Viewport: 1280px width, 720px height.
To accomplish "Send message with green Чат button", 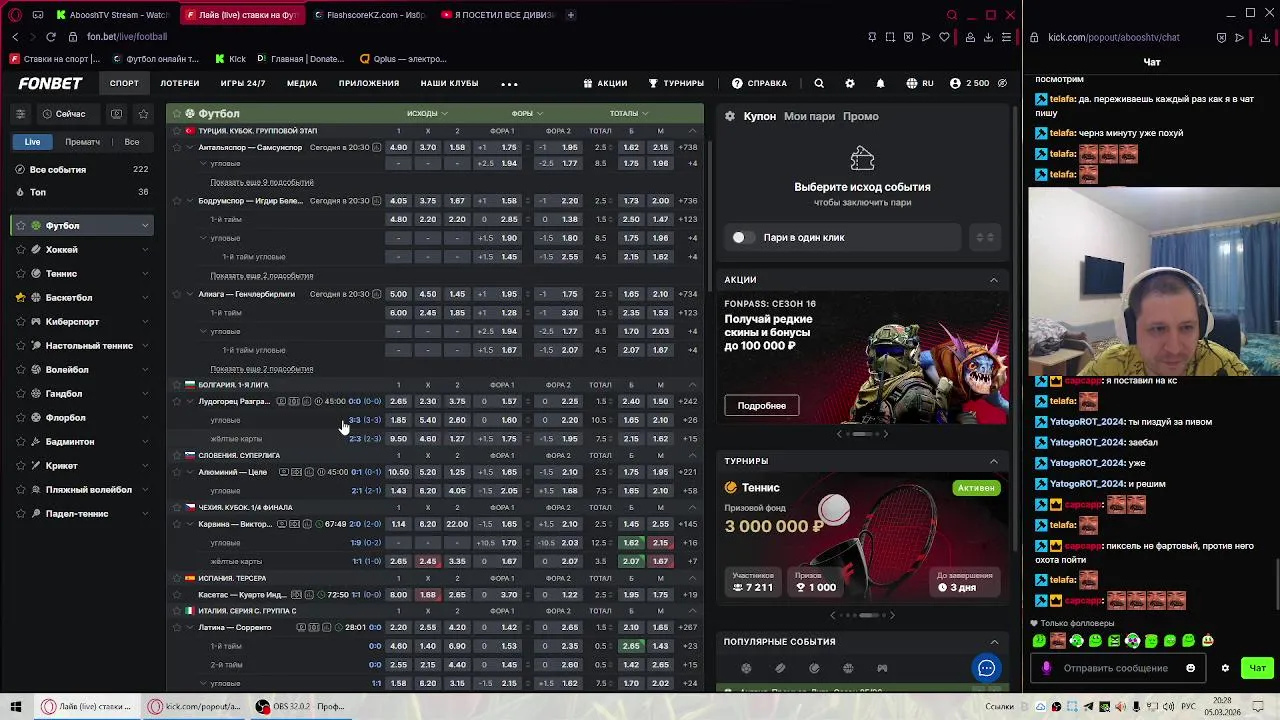I will (x=1257, y=668).
